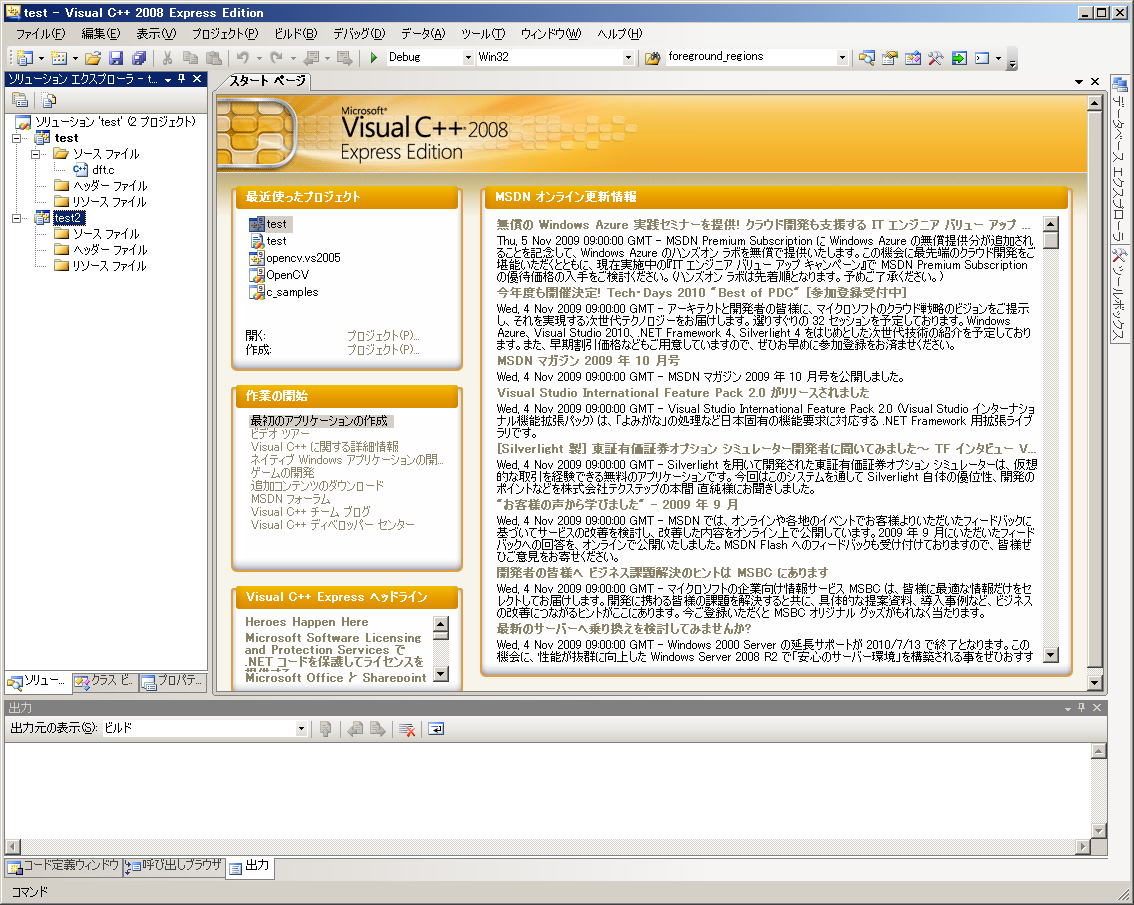The image size is (1134, 905).
Task: Click the Navigate Backward toolbar icon
Action: (312, 57)
